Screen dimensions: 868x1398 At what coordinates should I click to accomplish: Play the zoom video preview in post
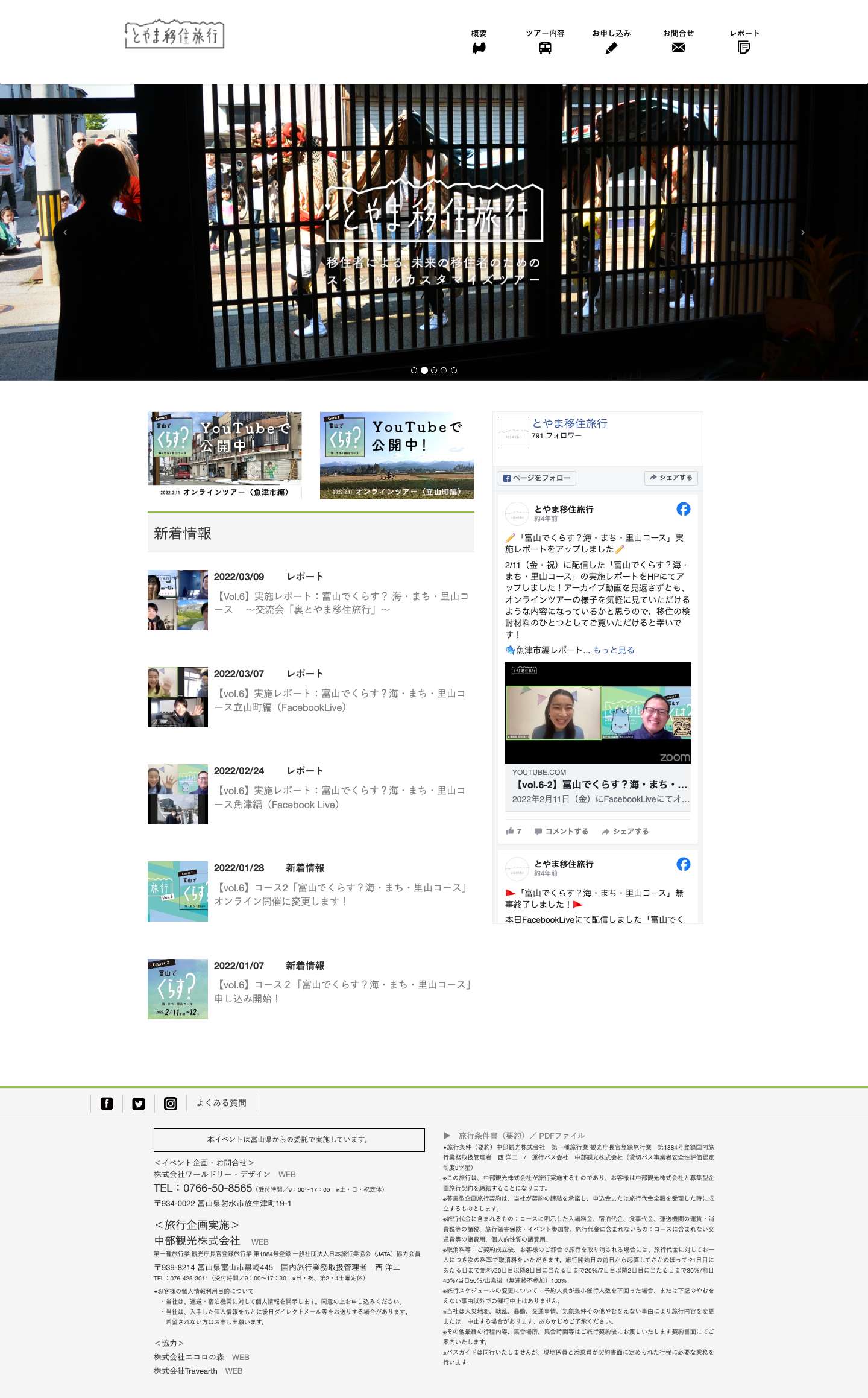(x=598, y=713)
